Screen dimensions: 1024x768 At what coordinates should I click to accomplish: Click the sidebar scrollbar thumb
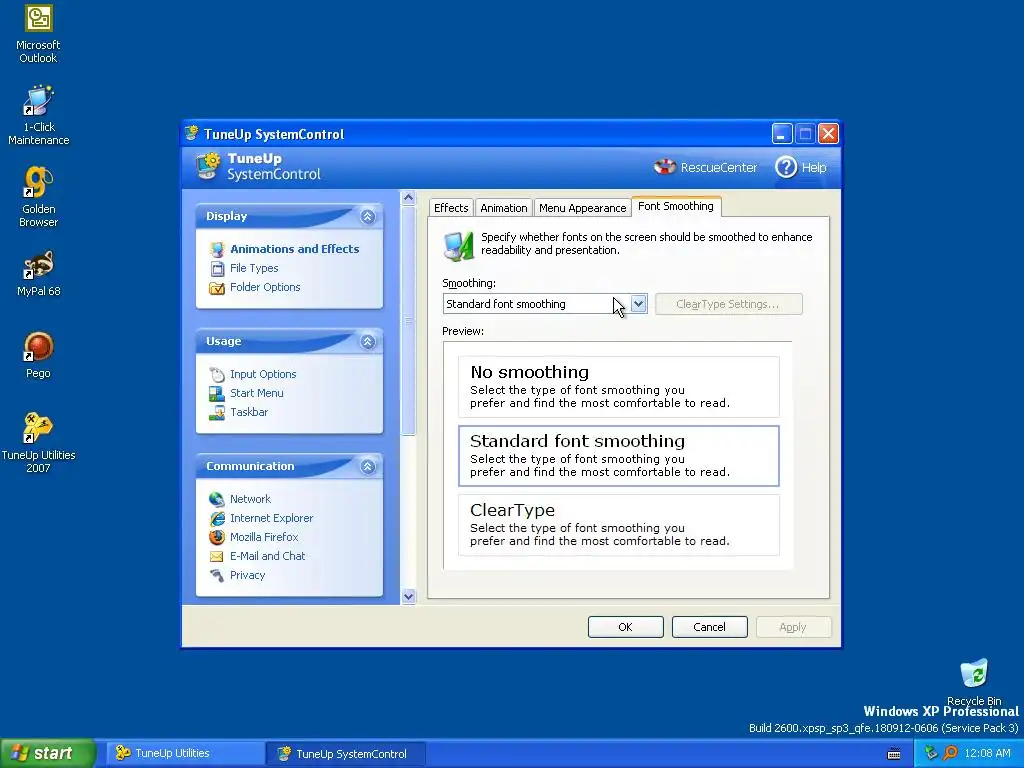point(408,320)
